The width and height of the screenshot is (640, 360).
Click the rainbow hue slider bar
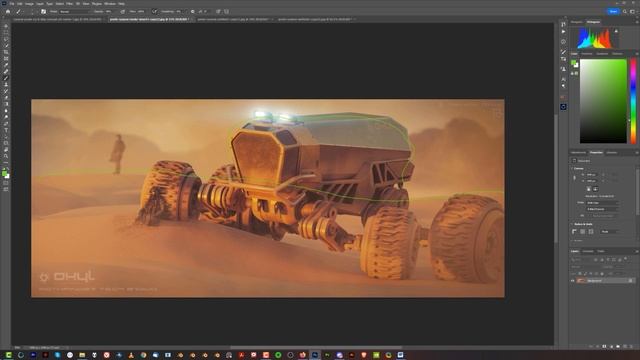click(633, 101)
